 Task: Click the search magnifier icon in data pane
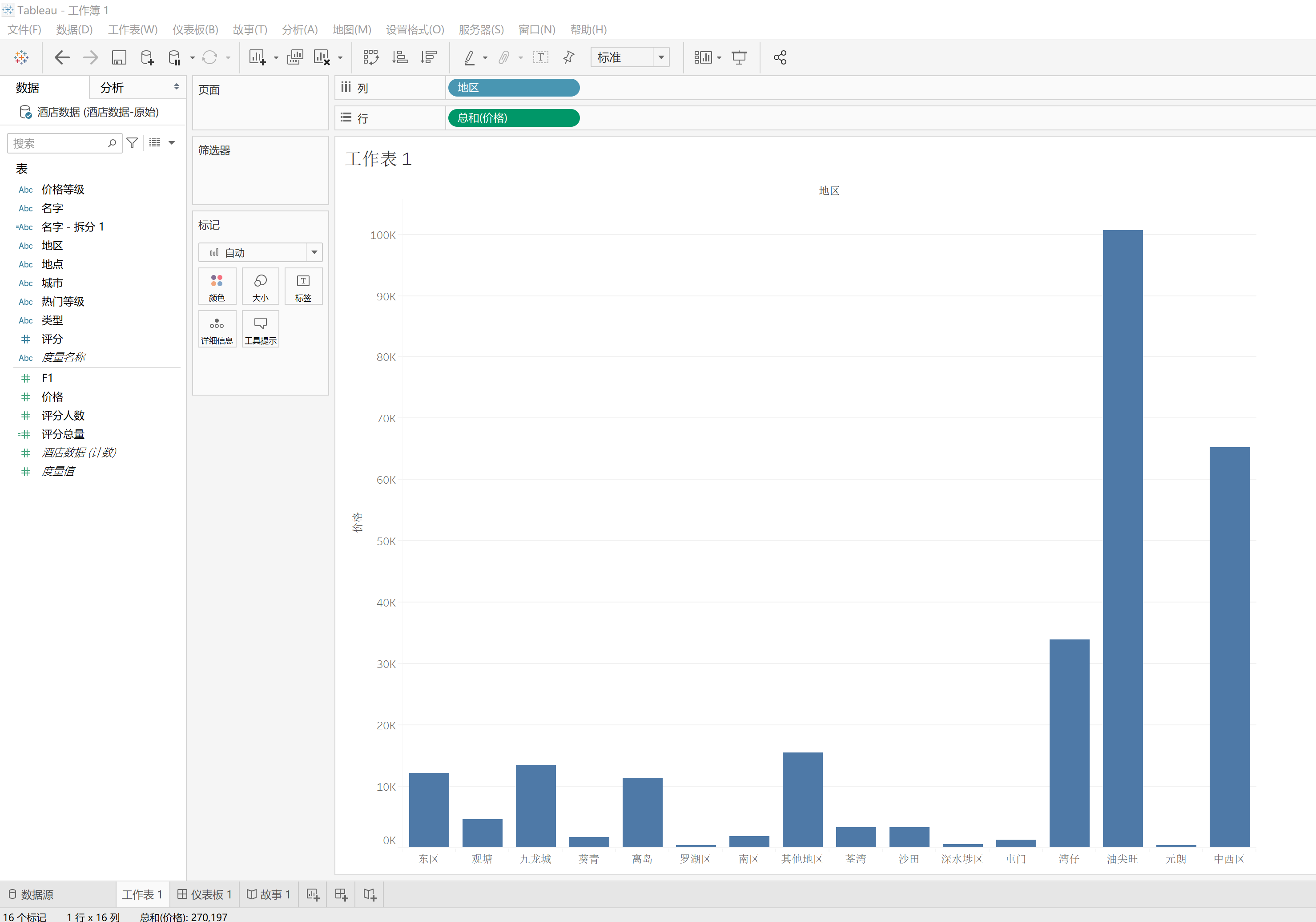click(113, 143)
